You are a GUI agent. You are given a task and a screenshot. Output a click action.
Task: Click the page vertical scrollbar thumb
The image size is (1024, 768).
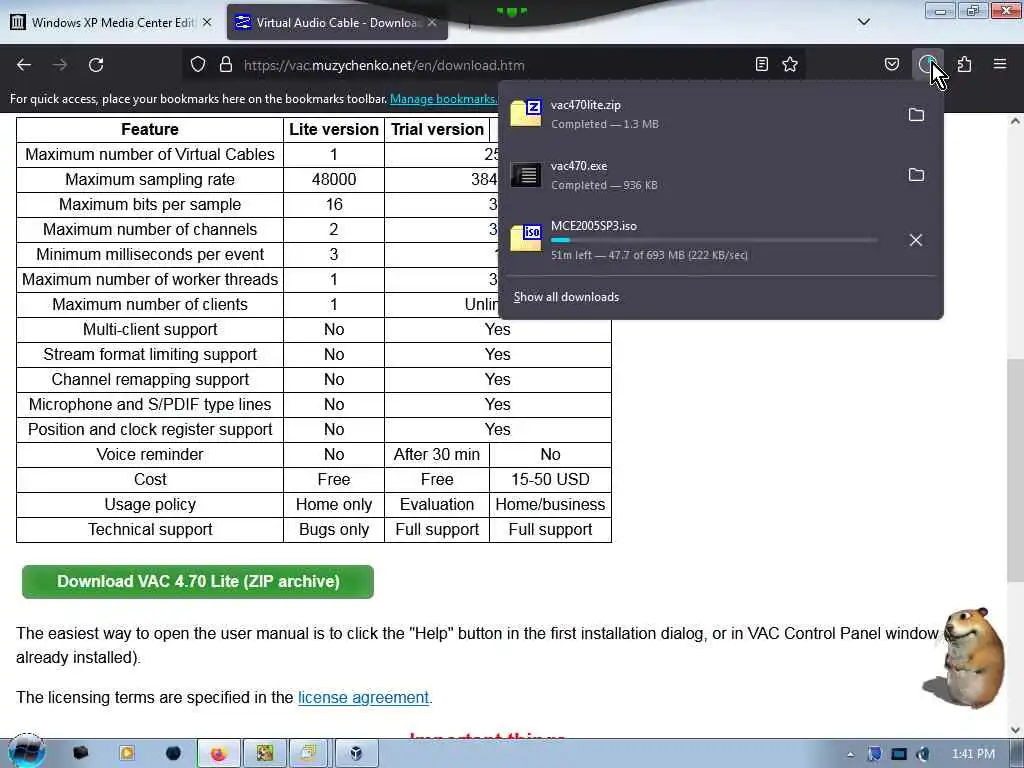pos(1015,470)
